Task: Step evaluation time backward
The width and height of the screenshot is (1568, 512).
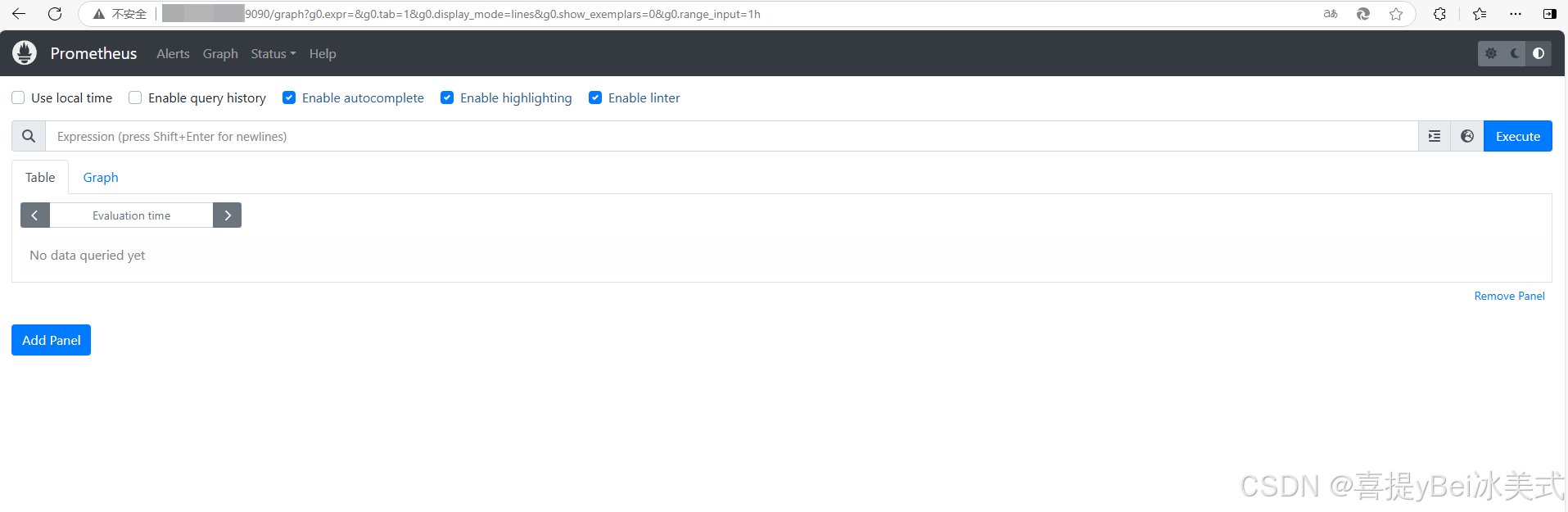Action: click(35, 215)
